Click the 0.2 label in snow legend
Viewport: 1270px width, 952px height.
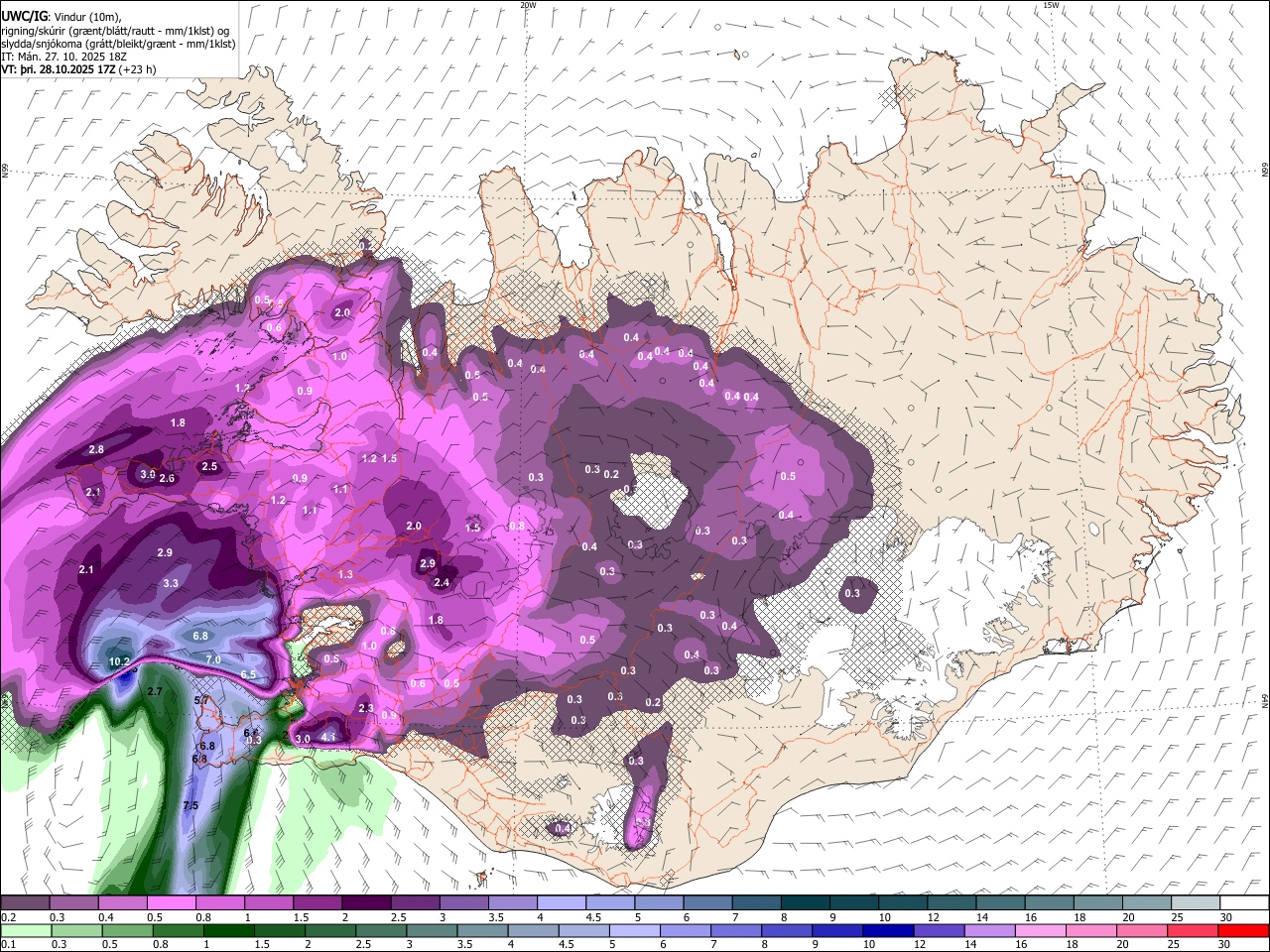[8, 917]
